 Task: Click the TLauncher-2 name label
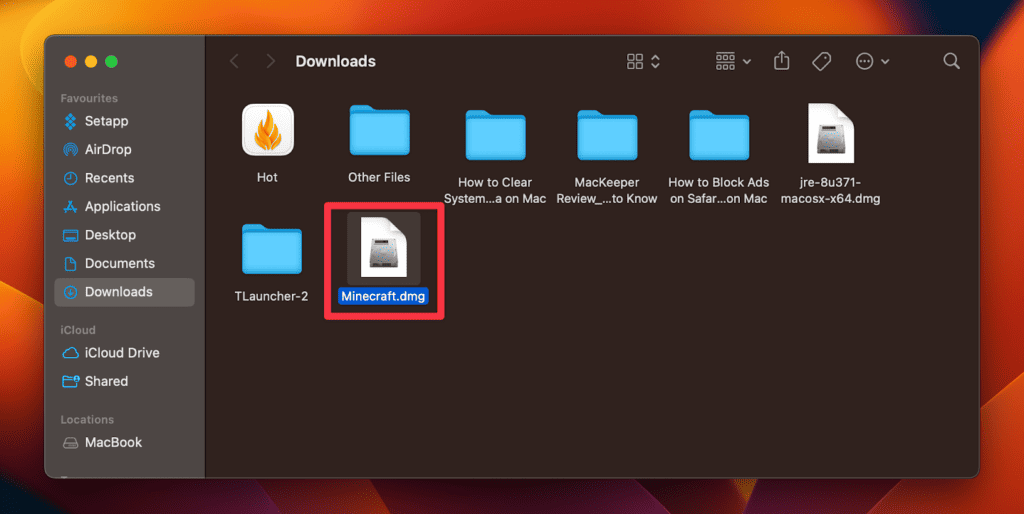click(271, 297)
